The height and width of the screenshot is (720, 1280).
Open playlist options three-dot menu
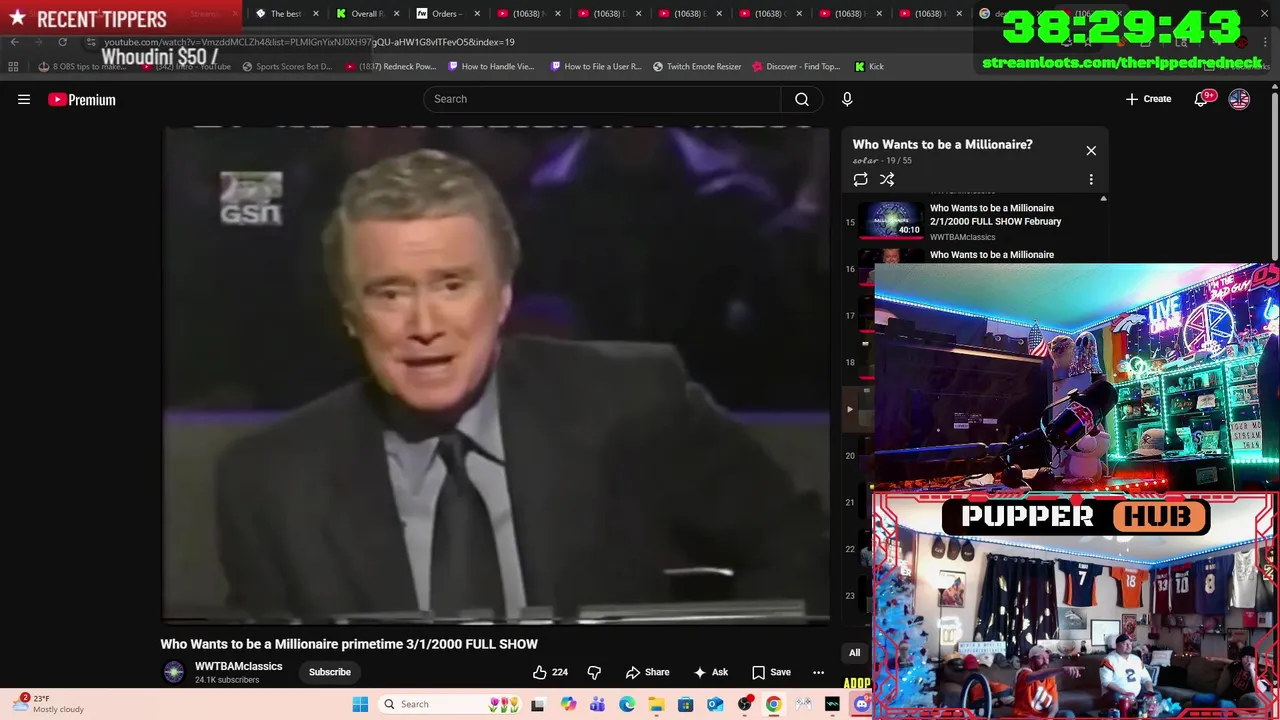click(1091, 180)
